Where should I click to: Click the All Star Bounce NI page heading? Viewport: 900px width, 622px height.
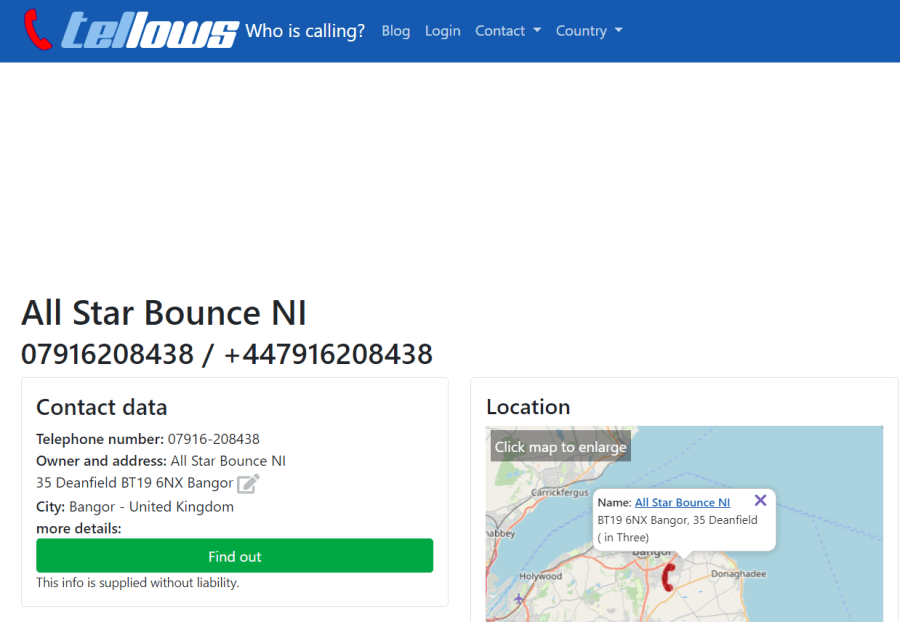[164, 313]
